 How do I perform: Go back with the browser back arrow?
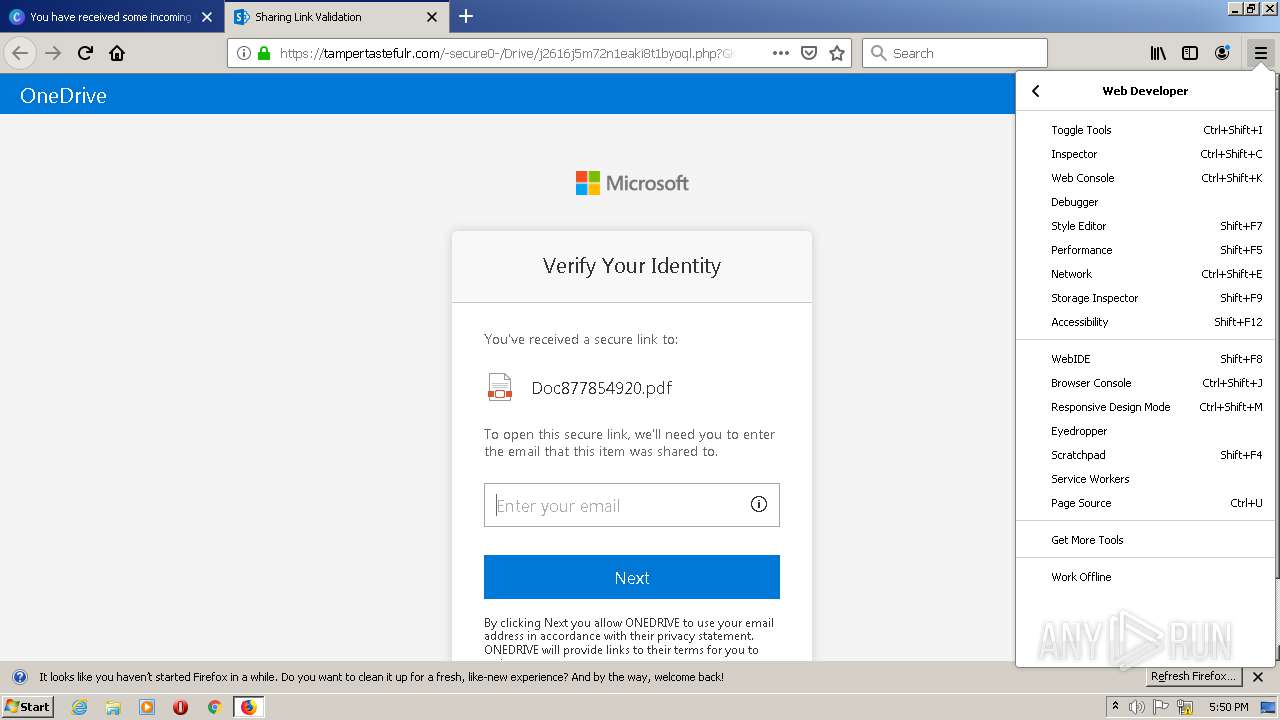20,53
